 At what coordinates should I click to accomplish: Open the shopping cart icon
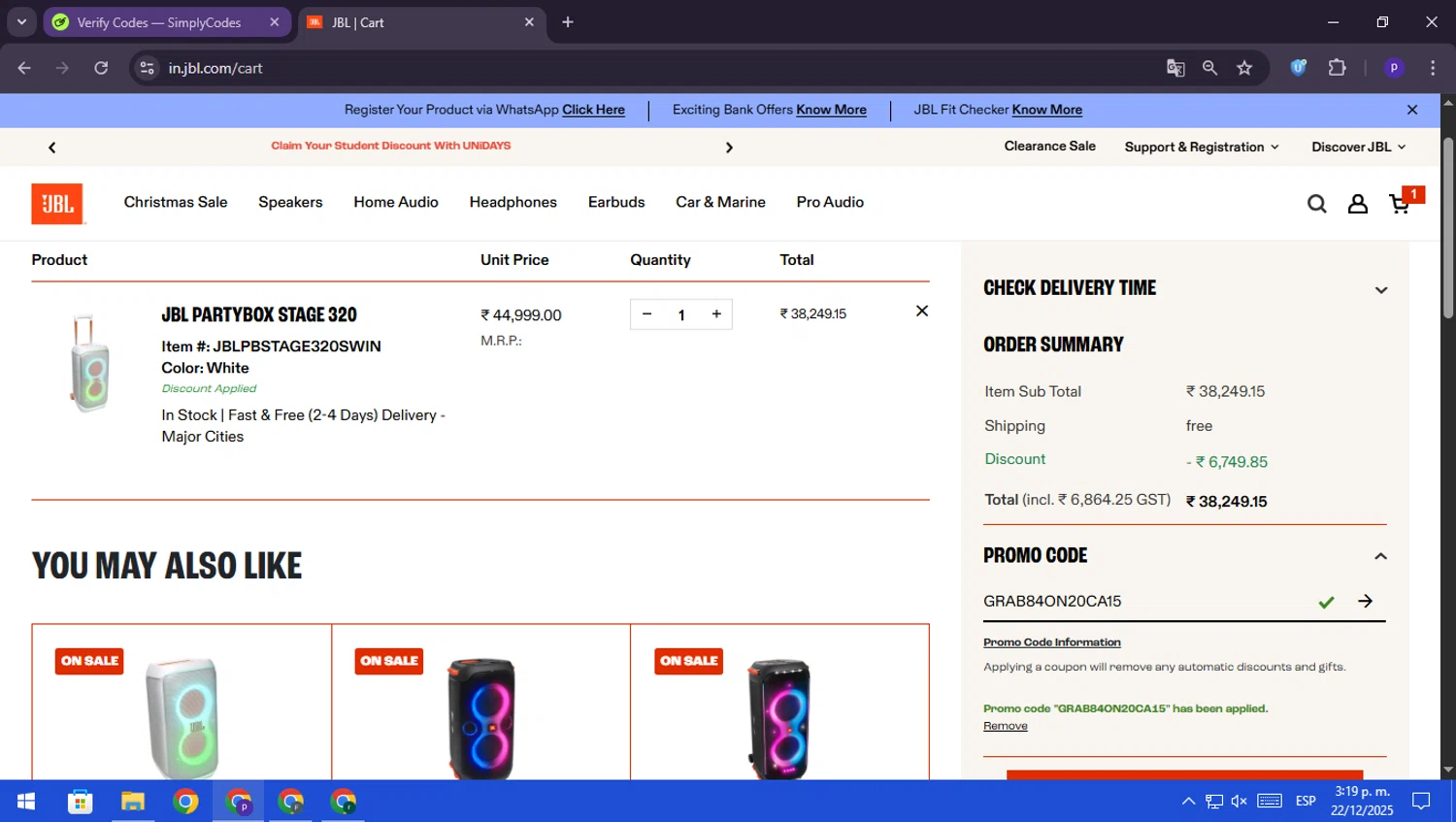click(1400, 204)
